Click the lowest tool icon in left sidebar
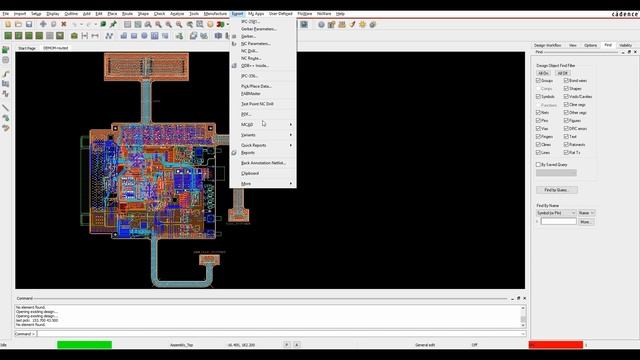 point(6,128)
